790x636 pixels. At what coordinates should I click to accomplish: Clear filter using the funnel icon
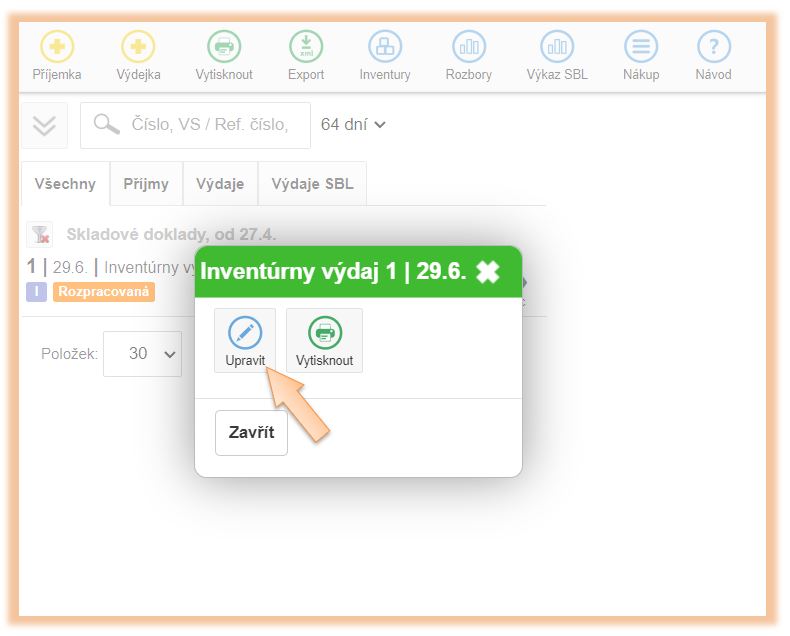[x=39, y=235]
